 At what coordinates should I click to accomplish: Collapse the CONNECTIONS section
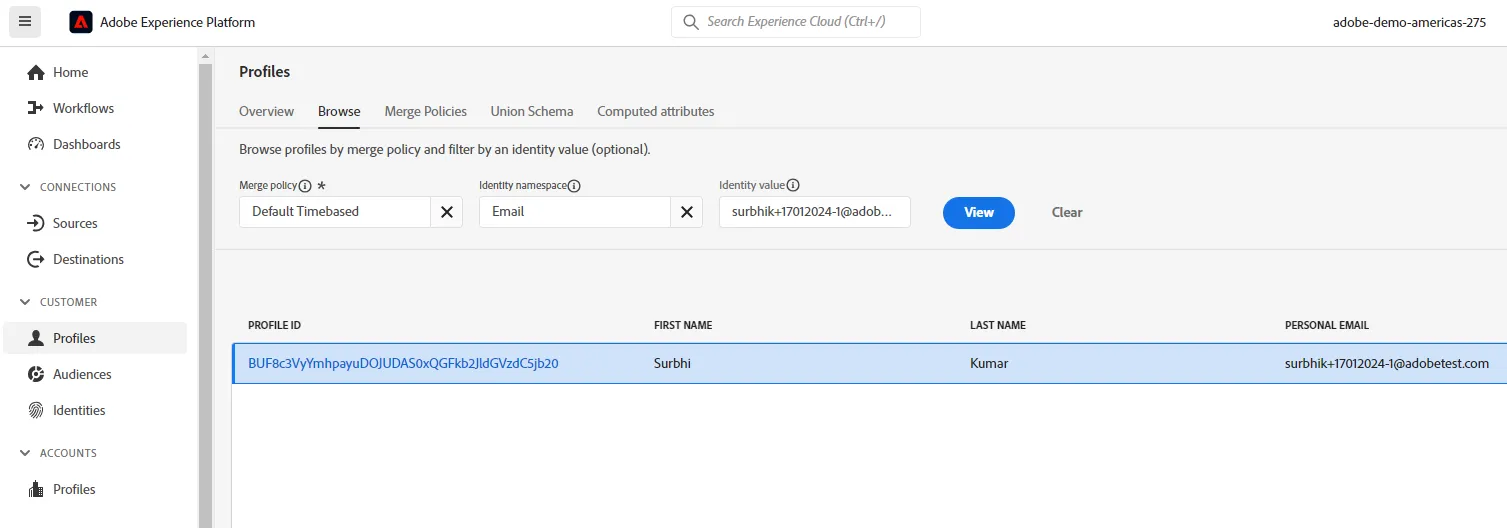click(x=26, y=187)
